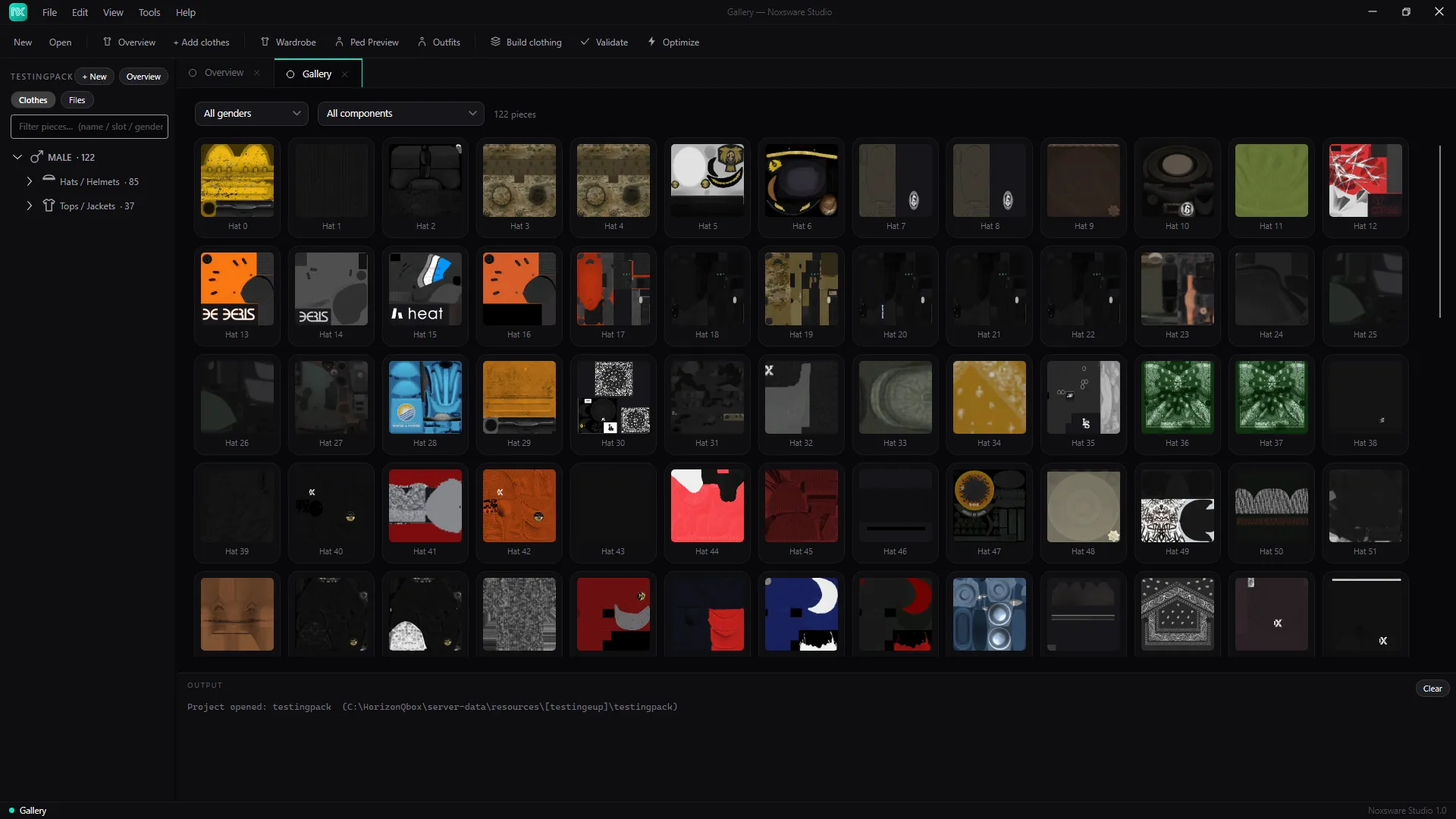
Task: Select the male gender icon in tree
Action: click(x=36, y=157)
